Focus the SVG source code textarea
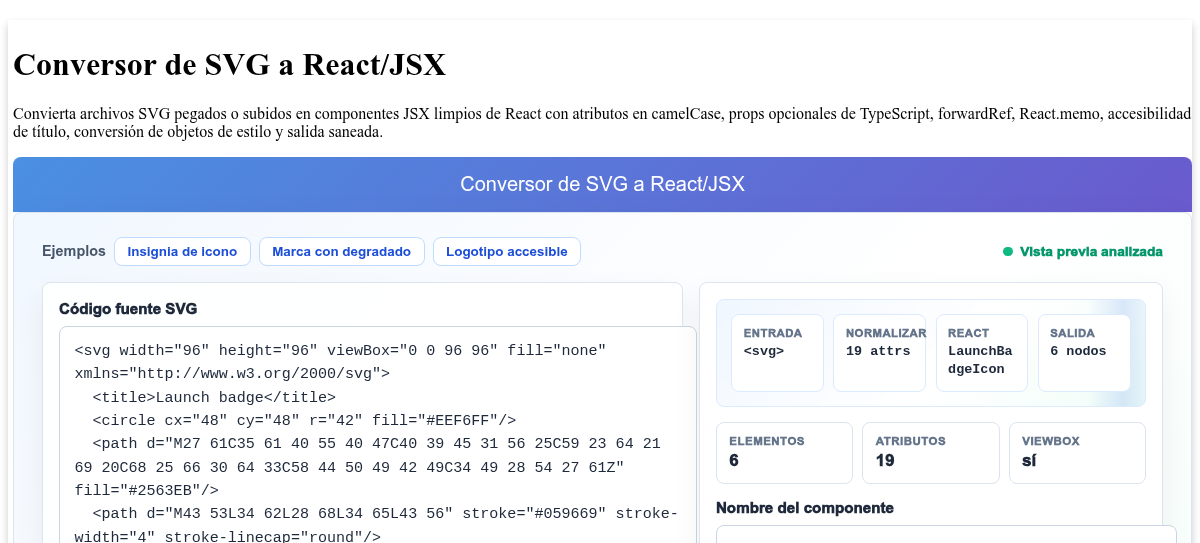Viewport: 1200px width, 543px height. tap(378, 435)
